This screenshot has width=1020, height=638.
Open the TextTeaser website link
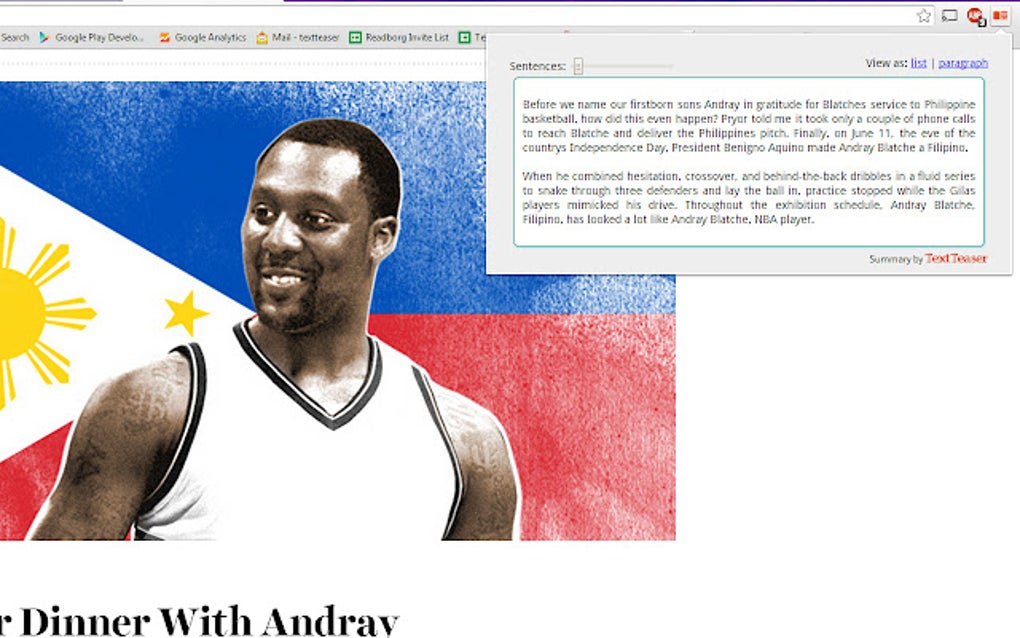pos(957,257)
